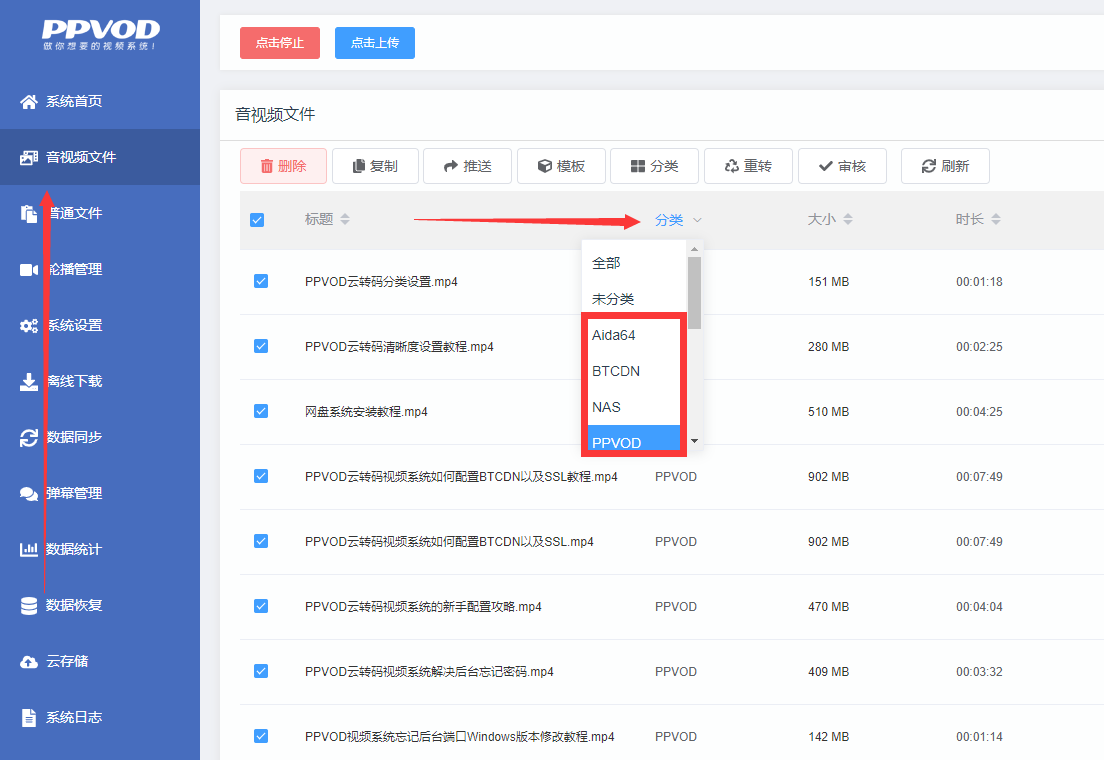
Task: Click the sync icon for 数据同步
Action: pos(29,437)
